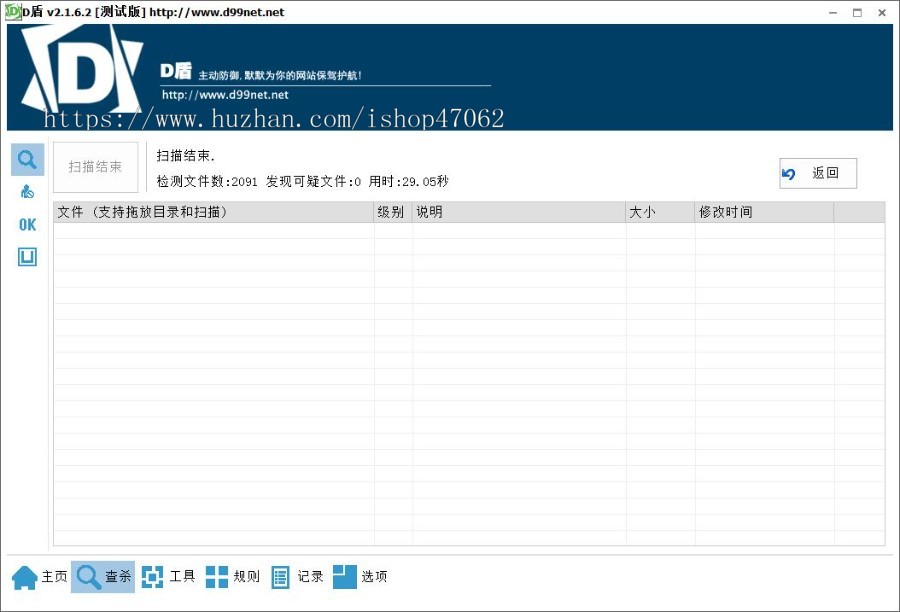Open the 选项 options tab
The height and width of the screenshot is (612, 900).
coord(360,576)
